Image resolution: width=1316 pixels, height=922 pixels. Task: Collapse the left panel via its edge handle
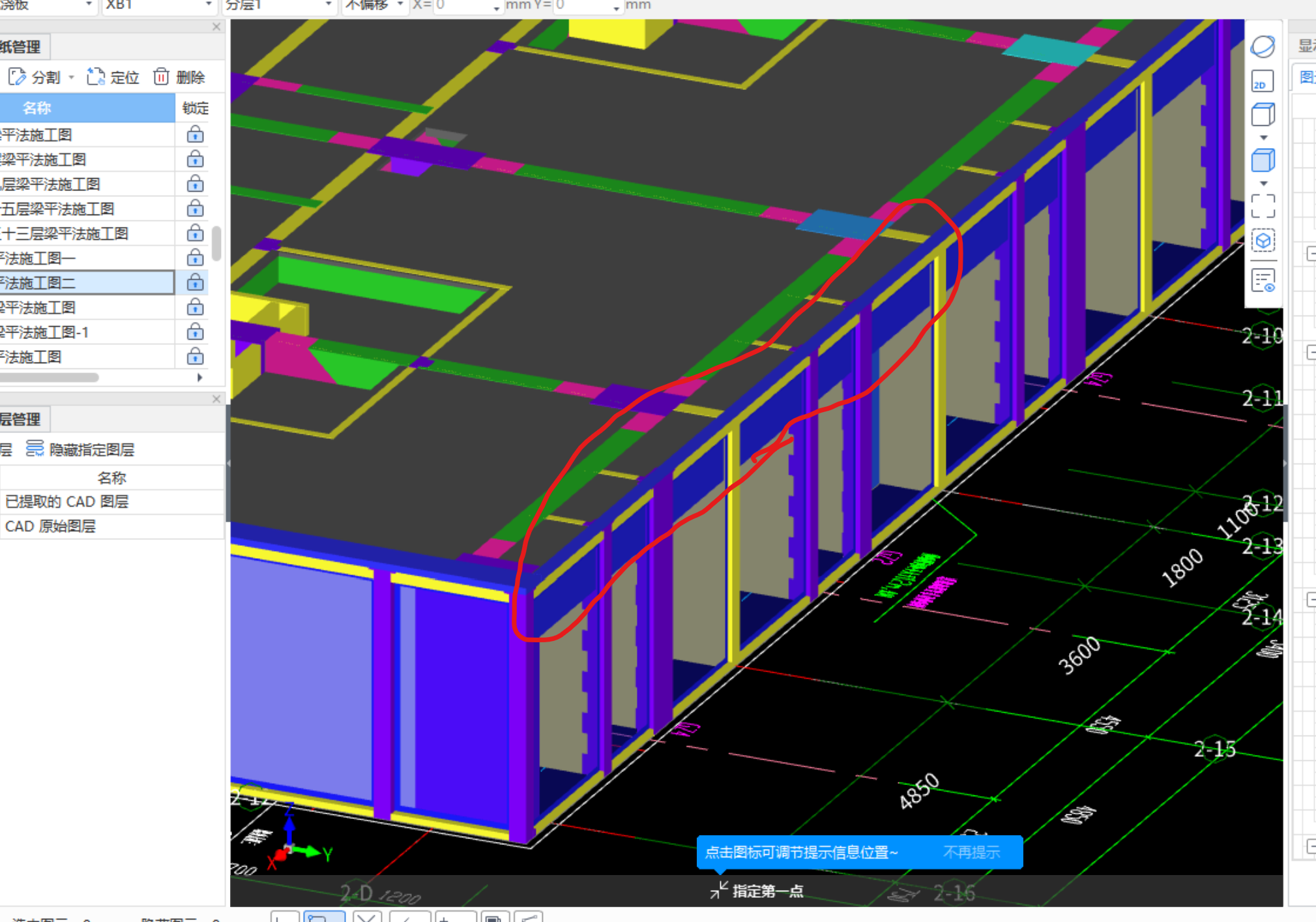[228, 463]
